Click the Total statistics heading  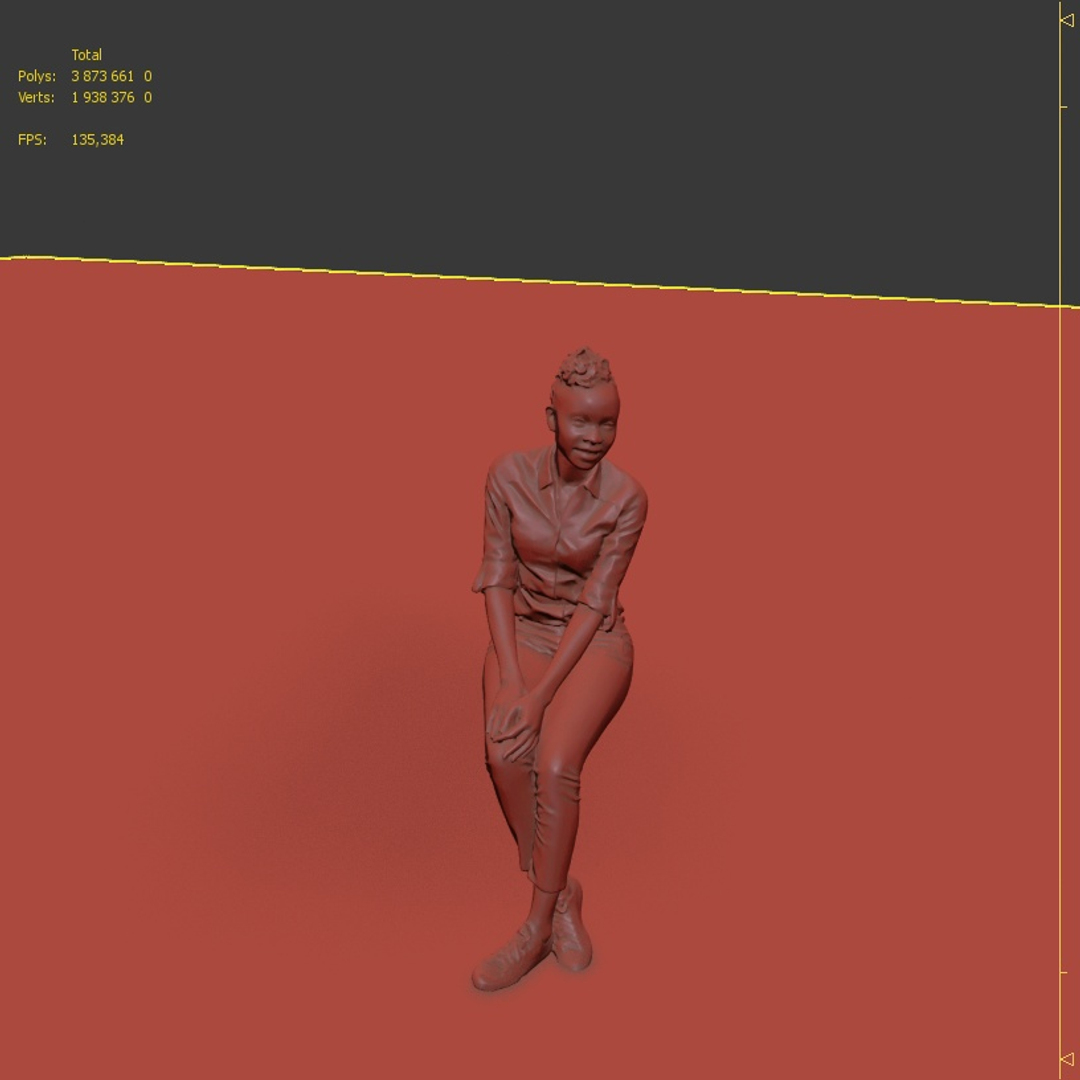pos(86,54)
